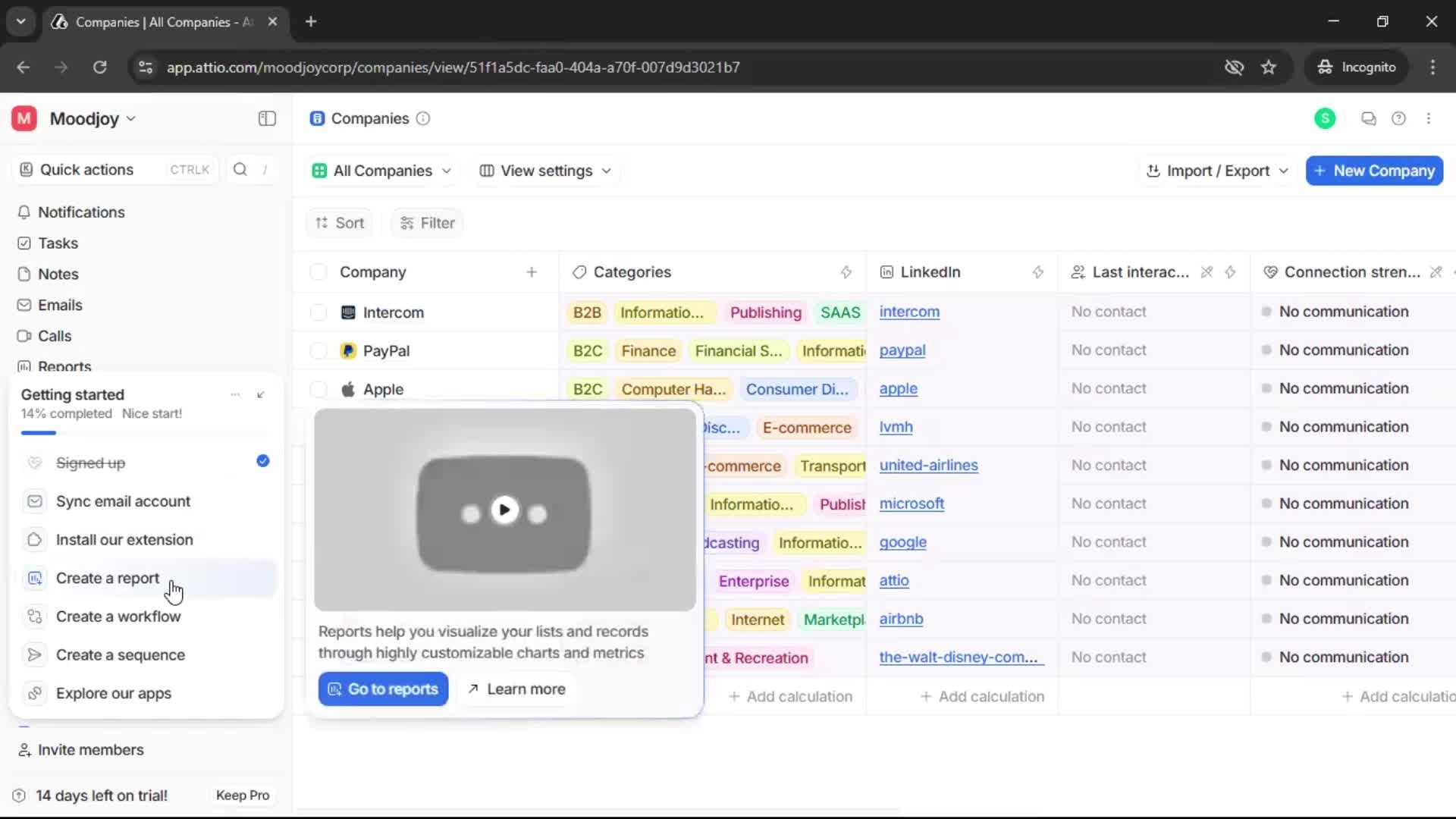
Task: Open Reports in the sidebar
Action: pos(63,366)
